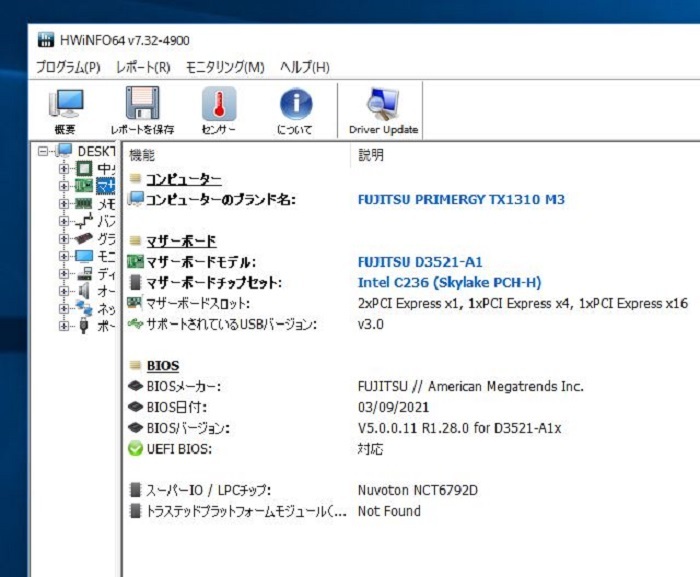Click the chip icon beside マザーボードチップセット
Viewport: 700px width, 577px height.
135,282
